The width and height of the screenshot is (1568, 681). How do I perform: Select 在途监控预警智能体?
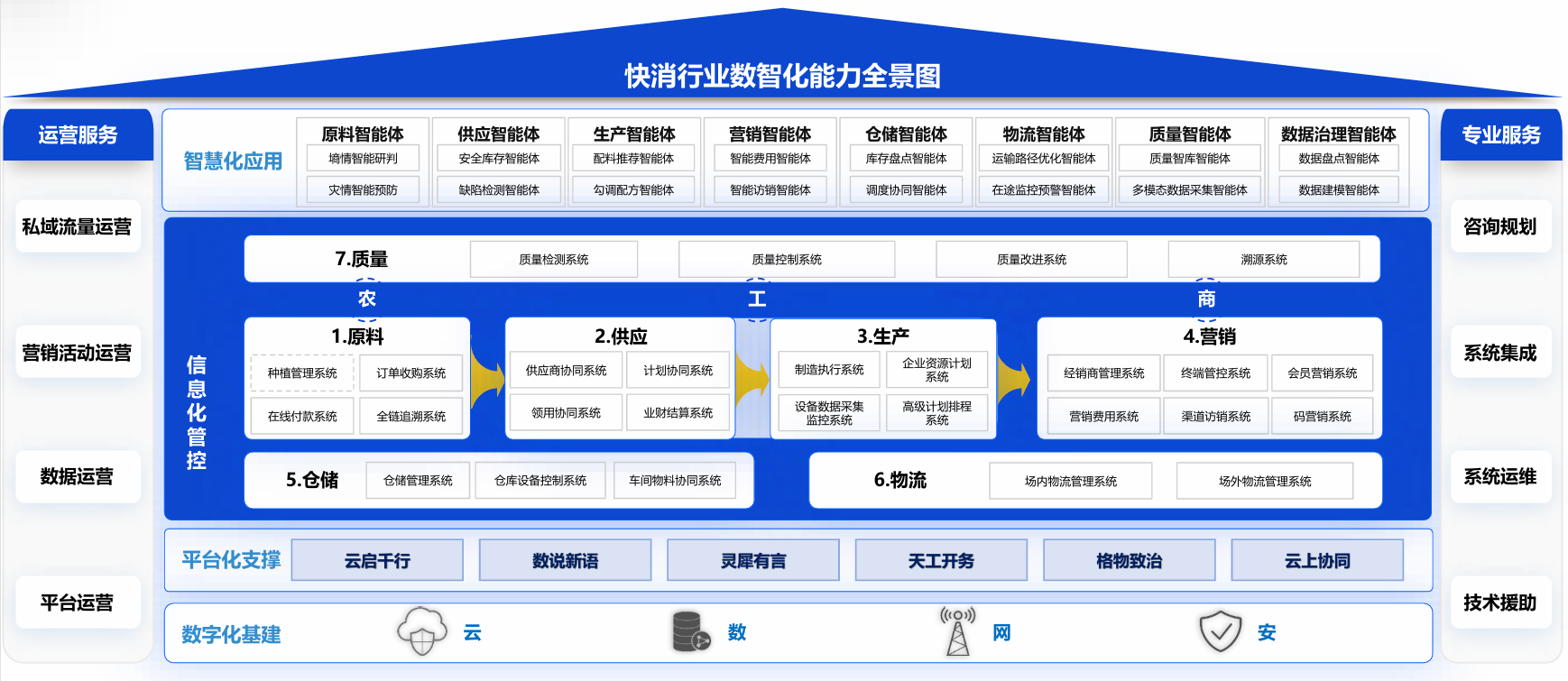click(1044, 189)
